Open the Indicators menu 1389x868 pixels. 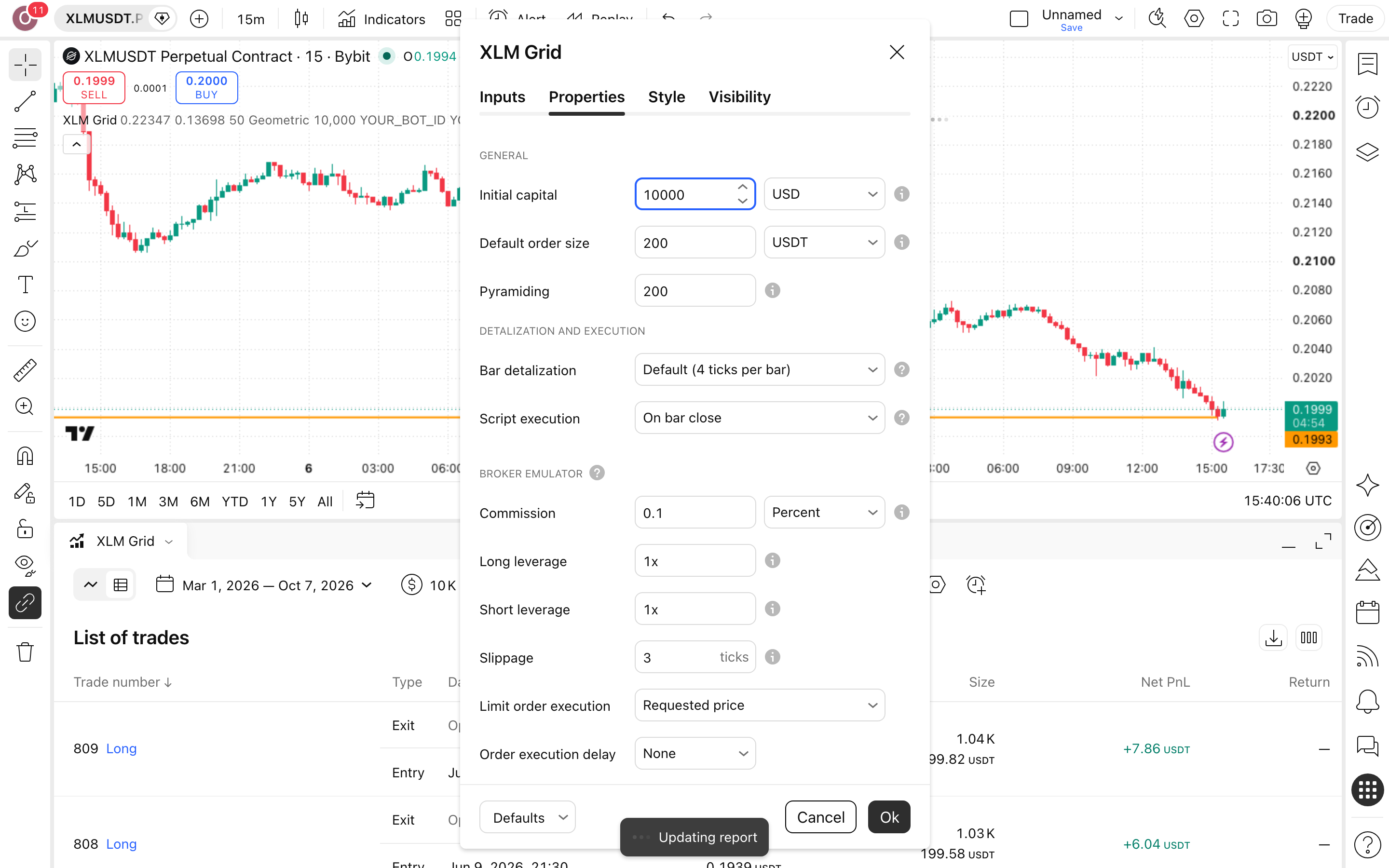[x=381, y=19]
